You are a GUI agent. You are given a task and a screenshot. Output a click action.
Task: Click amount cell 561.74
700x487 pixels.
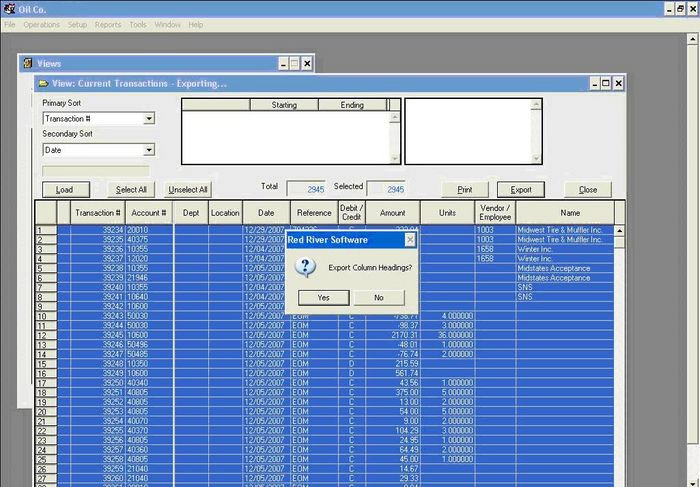[x=392, y=373]
